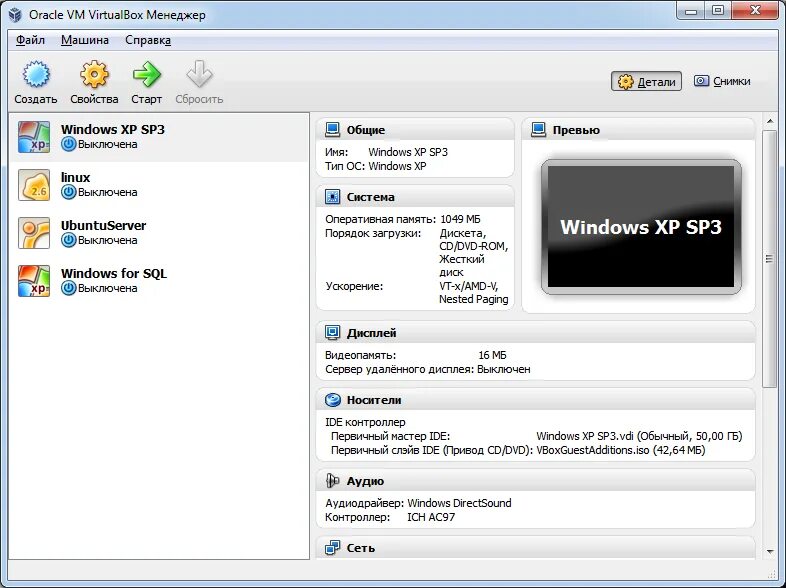Image resolution: width=786 pixels, height=588 pixels.
Task: Click the VirtualBox cube icon in title bar
Action: pos(16,15)
